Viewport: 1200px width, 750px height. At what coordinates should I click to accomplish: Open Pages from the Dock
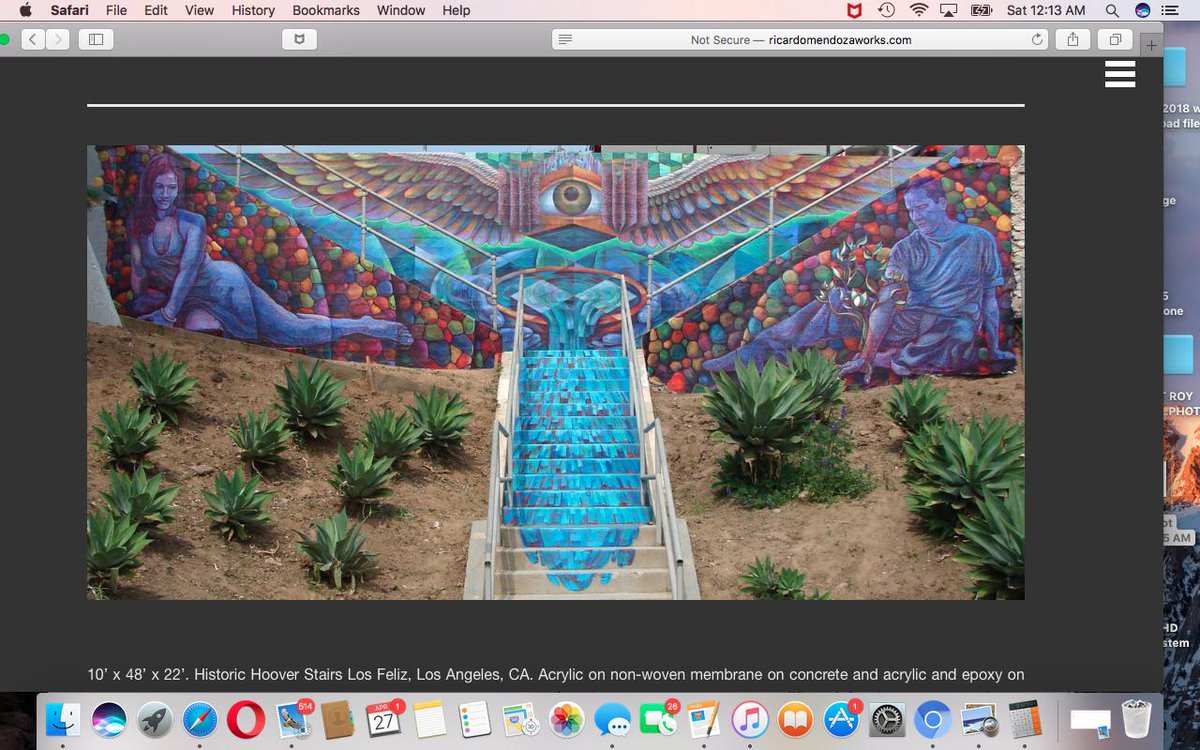704,719
